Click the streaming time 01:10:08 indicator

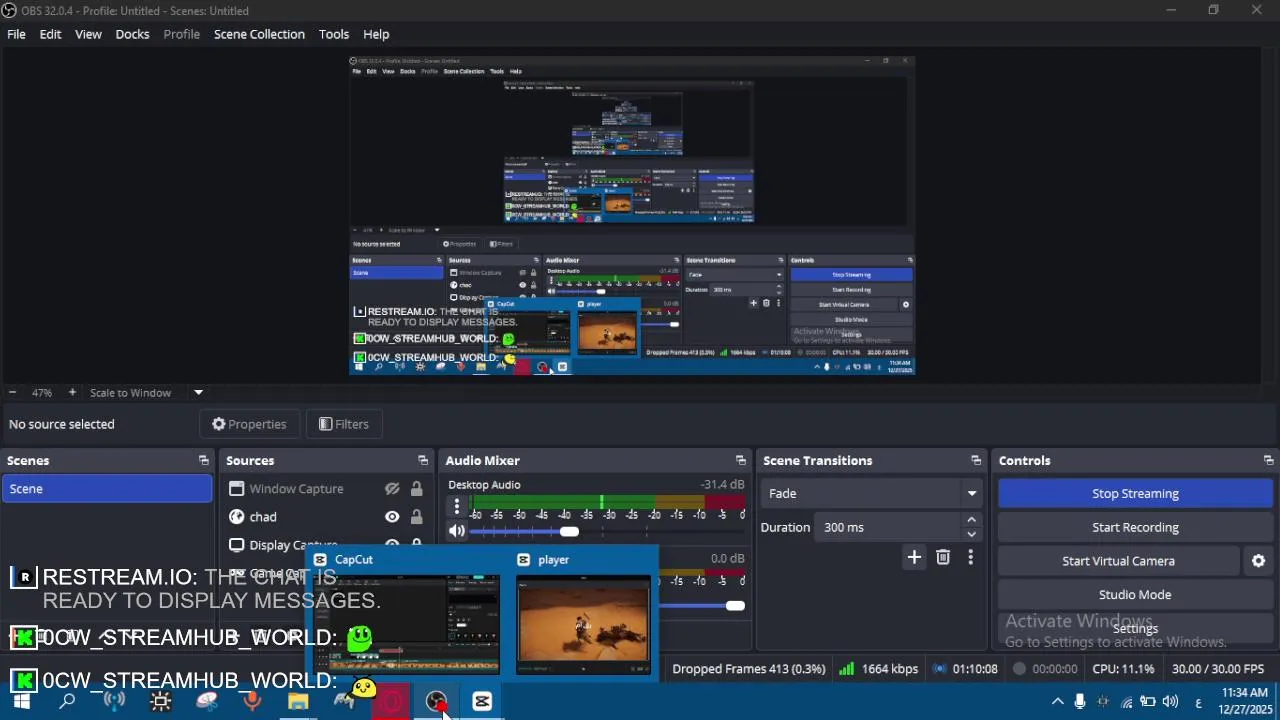point(965,669)
